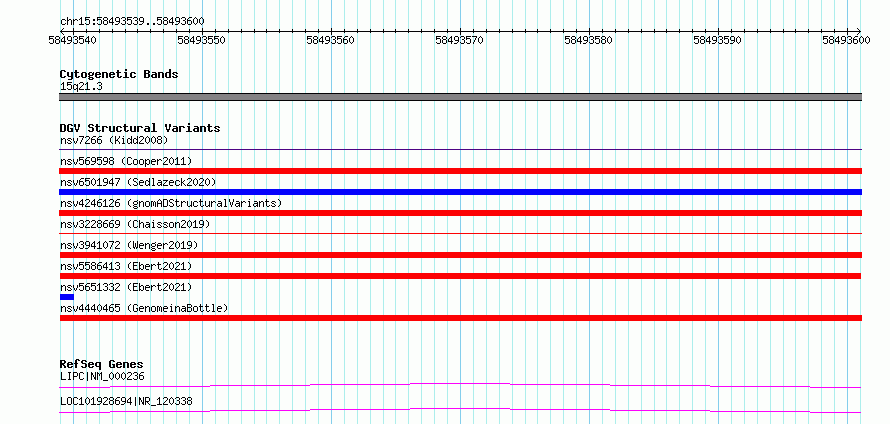The height and width of the screenshot is (424, 890).
Task: Click ruler position 58493570
Action: pos(460,40)
